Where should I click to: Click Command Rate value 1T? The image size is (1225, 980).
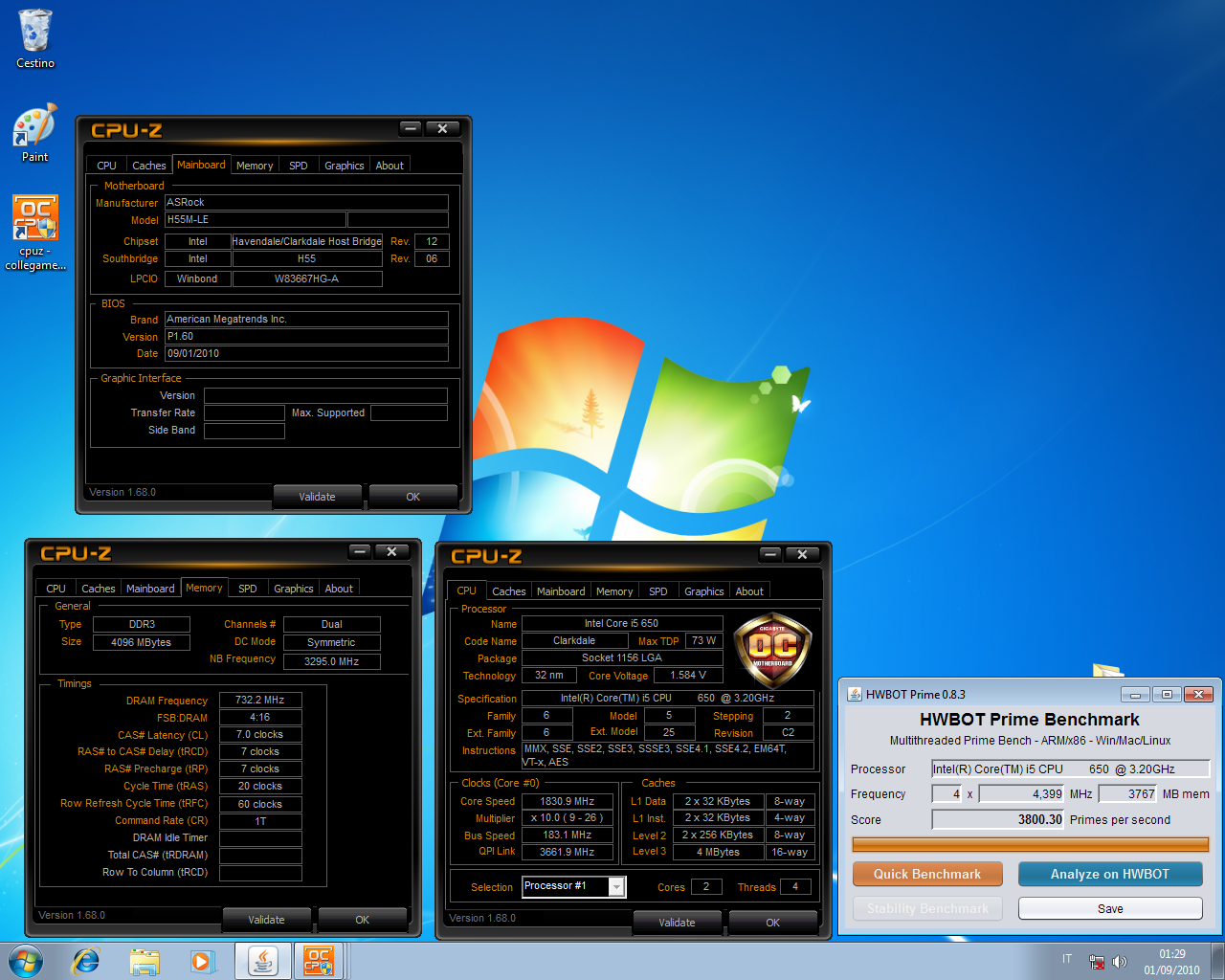coord(260,820)
